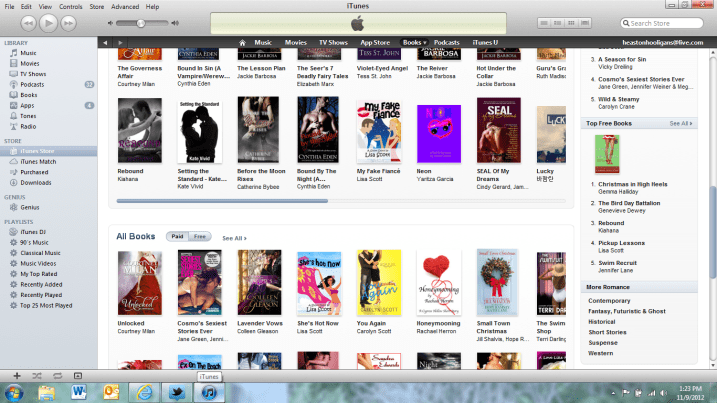Select Free in All Books filter
This screenshot has height=403, width=717.
(200, 237)
